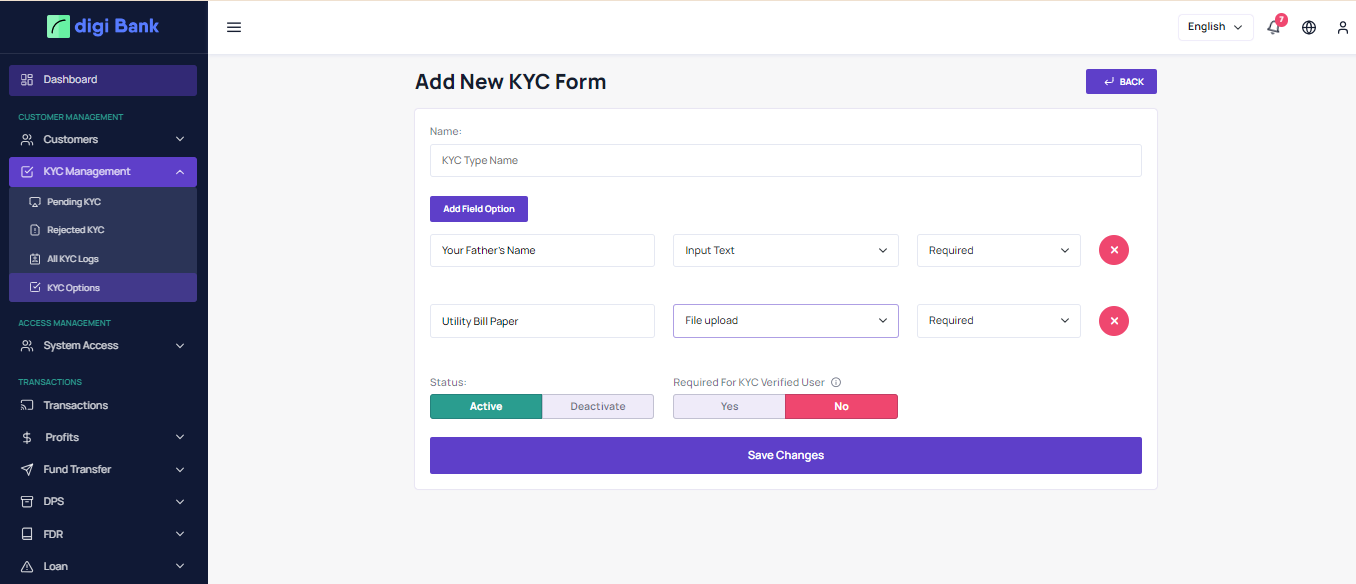Viewport: 1356px width, 584px height.
Task: Open the Input Text type dropdown
Action: (x=785, y=250)
